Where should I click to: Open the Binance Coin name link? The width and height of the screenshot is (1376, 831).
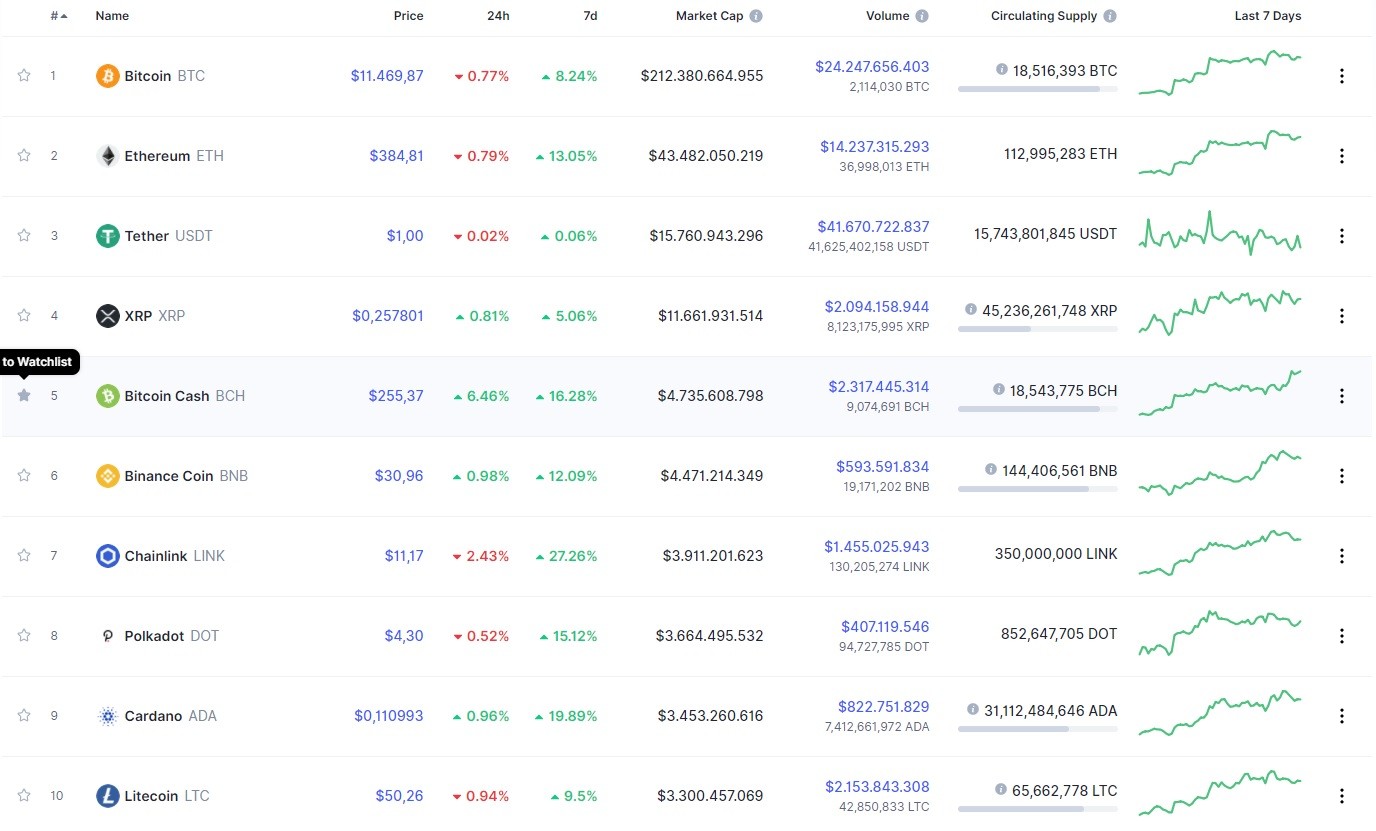pos(169,476)
